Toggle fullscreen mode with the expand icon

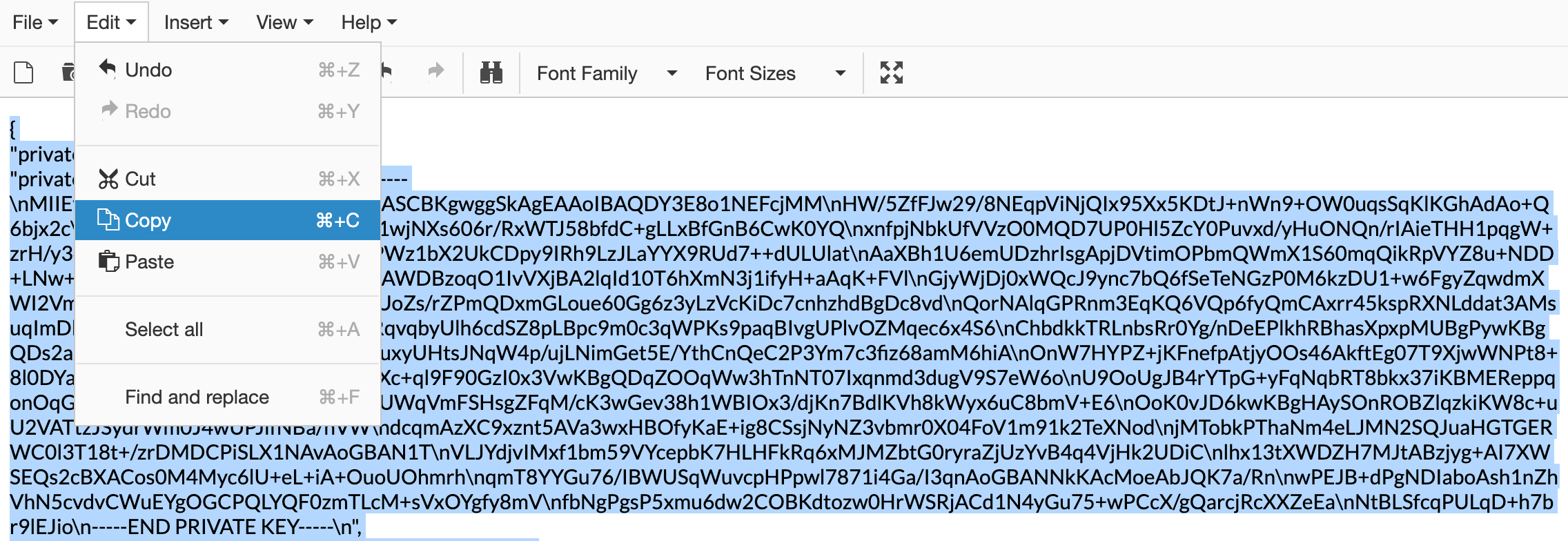click(891, 72)
